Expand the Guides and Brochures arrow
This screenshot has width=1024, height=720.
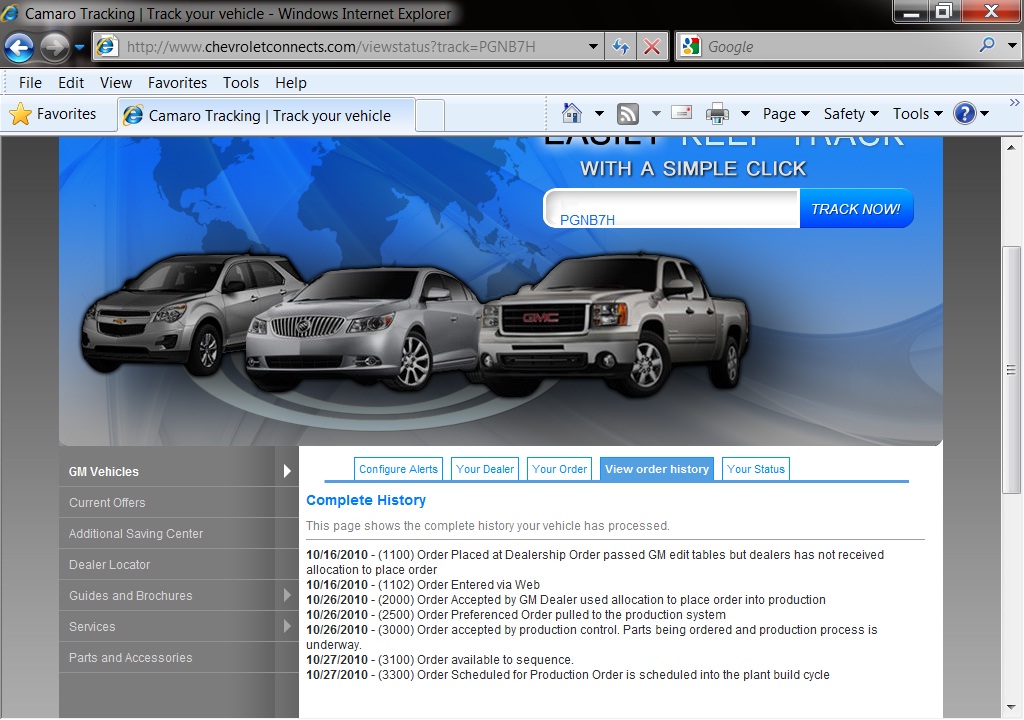287,595
